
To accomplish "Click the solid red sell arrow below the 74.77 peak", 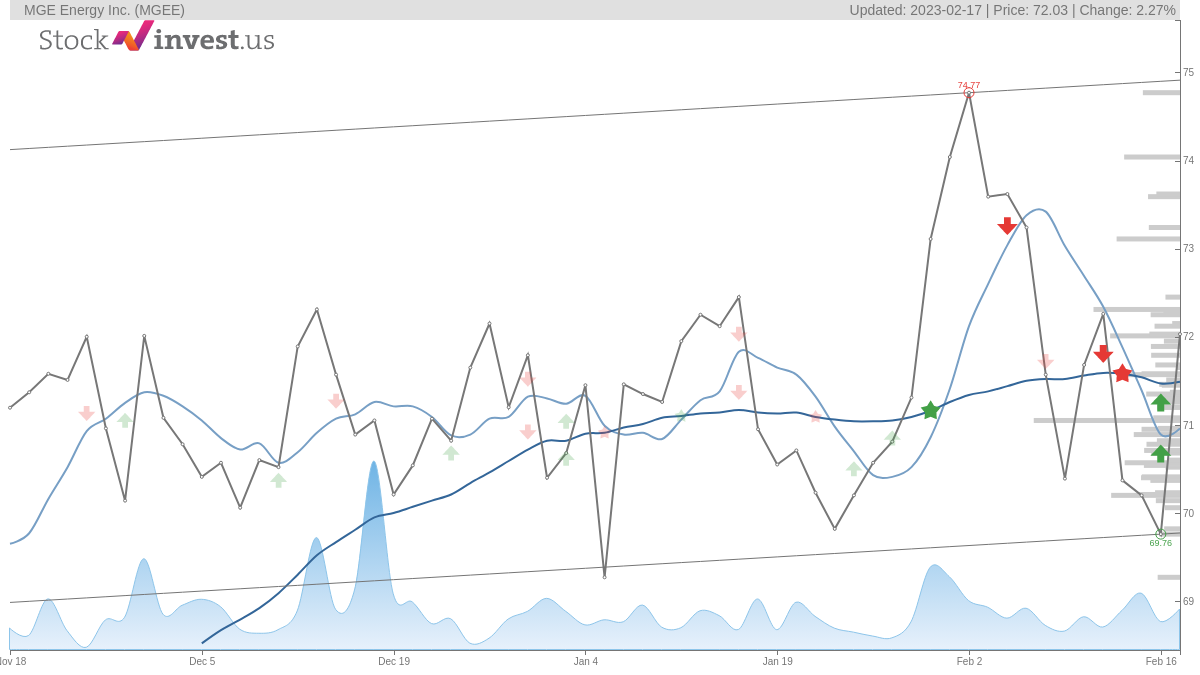I will [x=1007, y=226].
